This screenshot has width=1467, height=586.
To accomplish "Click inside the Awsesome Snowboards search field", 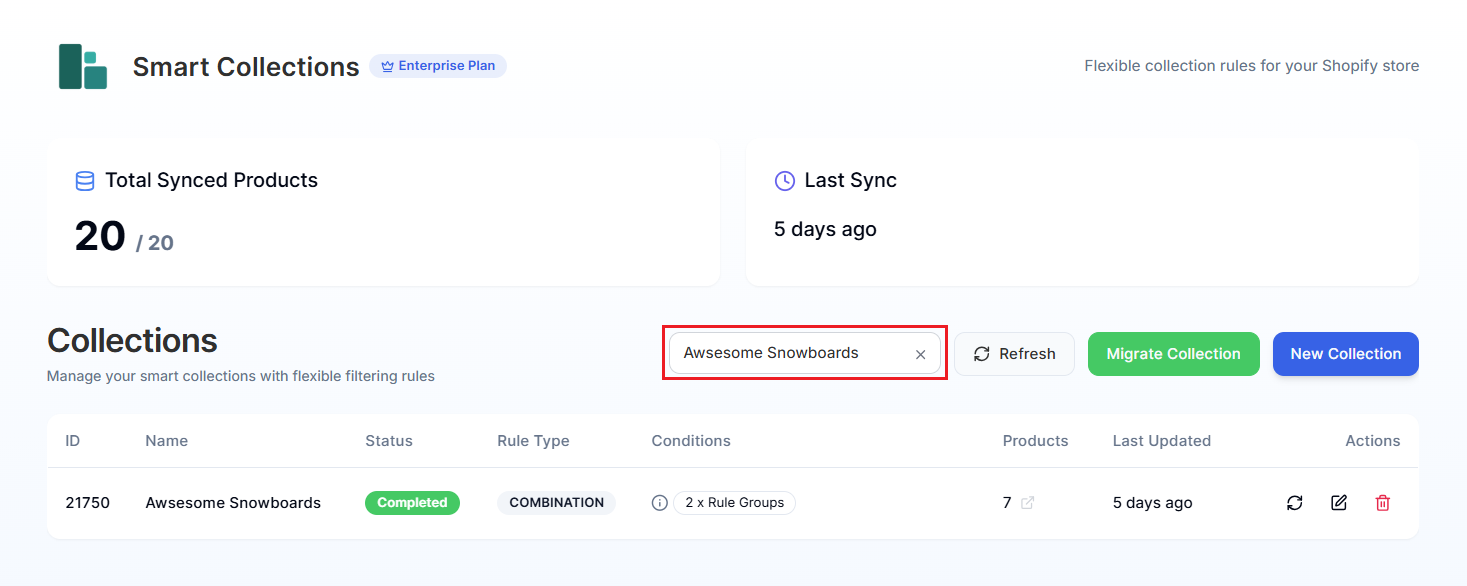I will pyautogui.click(x=790, y=353).
